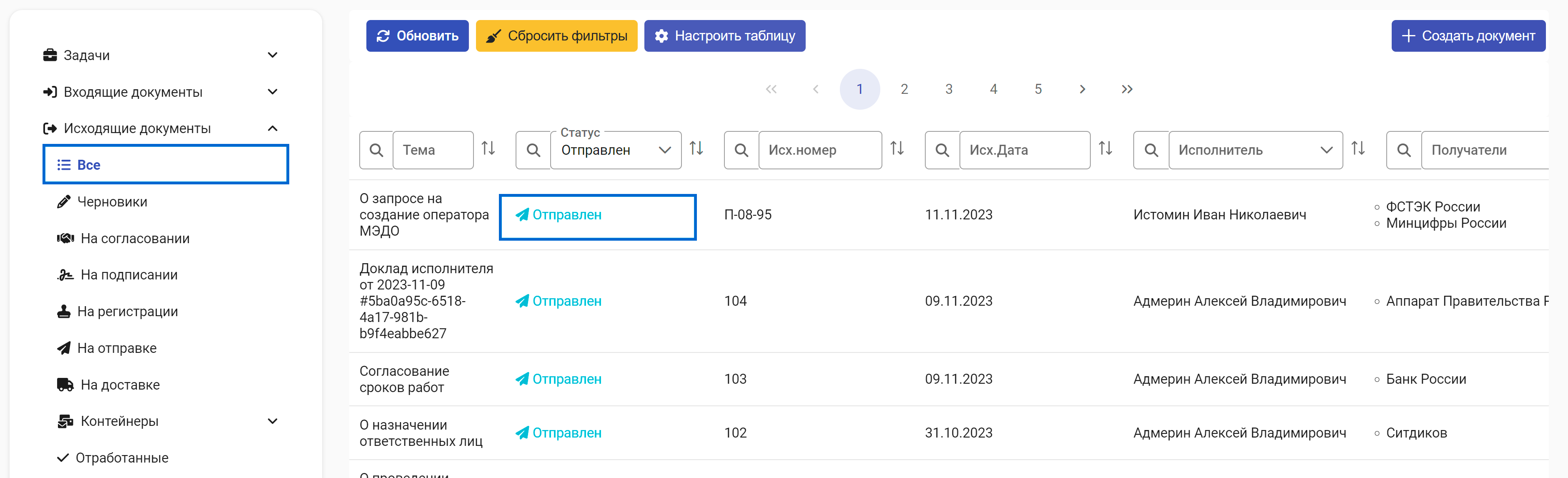1568x478 pixels.
Task: Click the Сбросить фильтры button
Action: 556,36
